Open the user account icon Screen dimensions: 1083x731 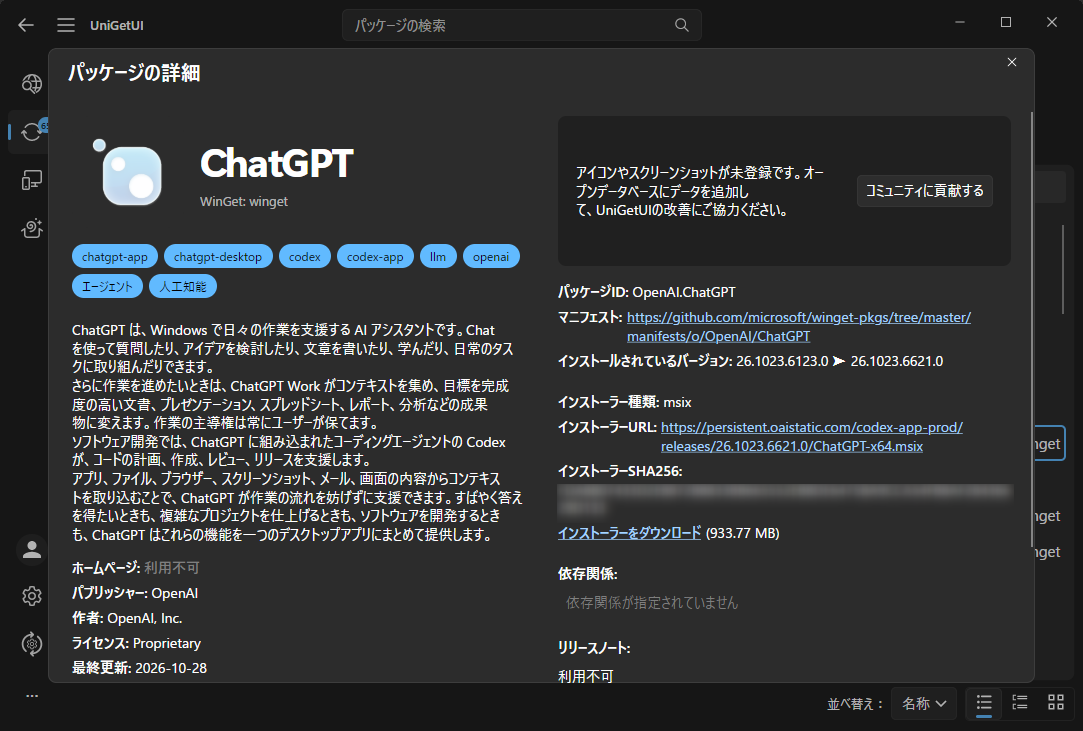(x=32, y=550)
